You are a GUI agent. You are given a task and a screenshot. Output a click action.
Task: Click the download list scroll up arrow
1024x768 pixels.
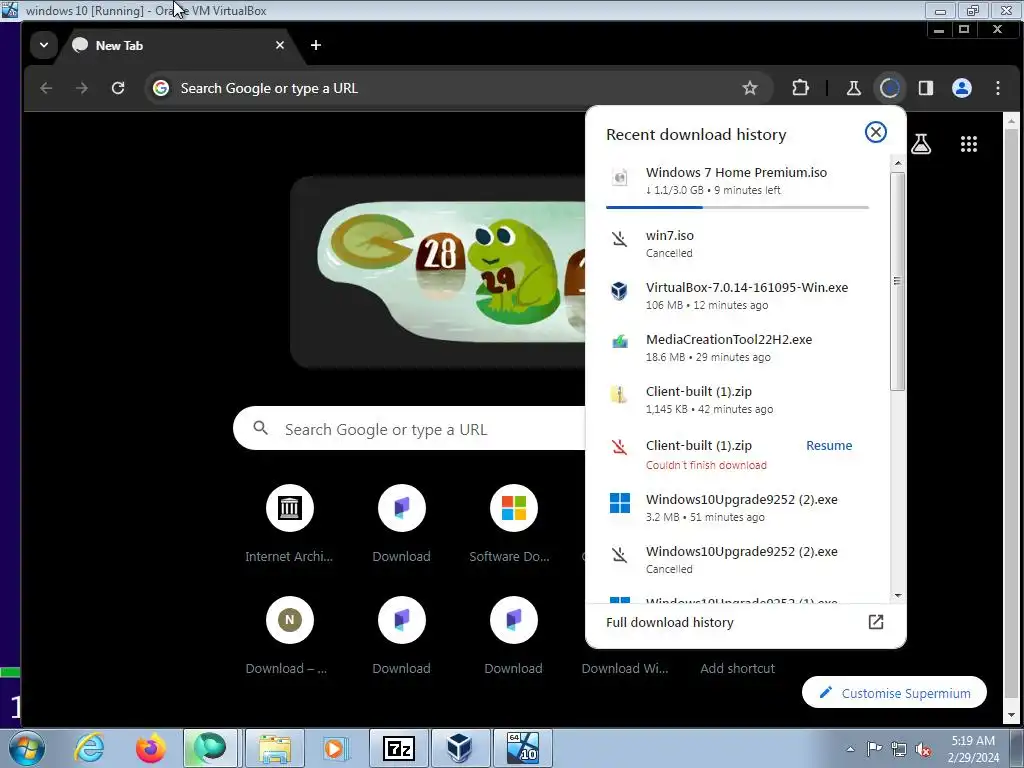(x=897, y=163)
